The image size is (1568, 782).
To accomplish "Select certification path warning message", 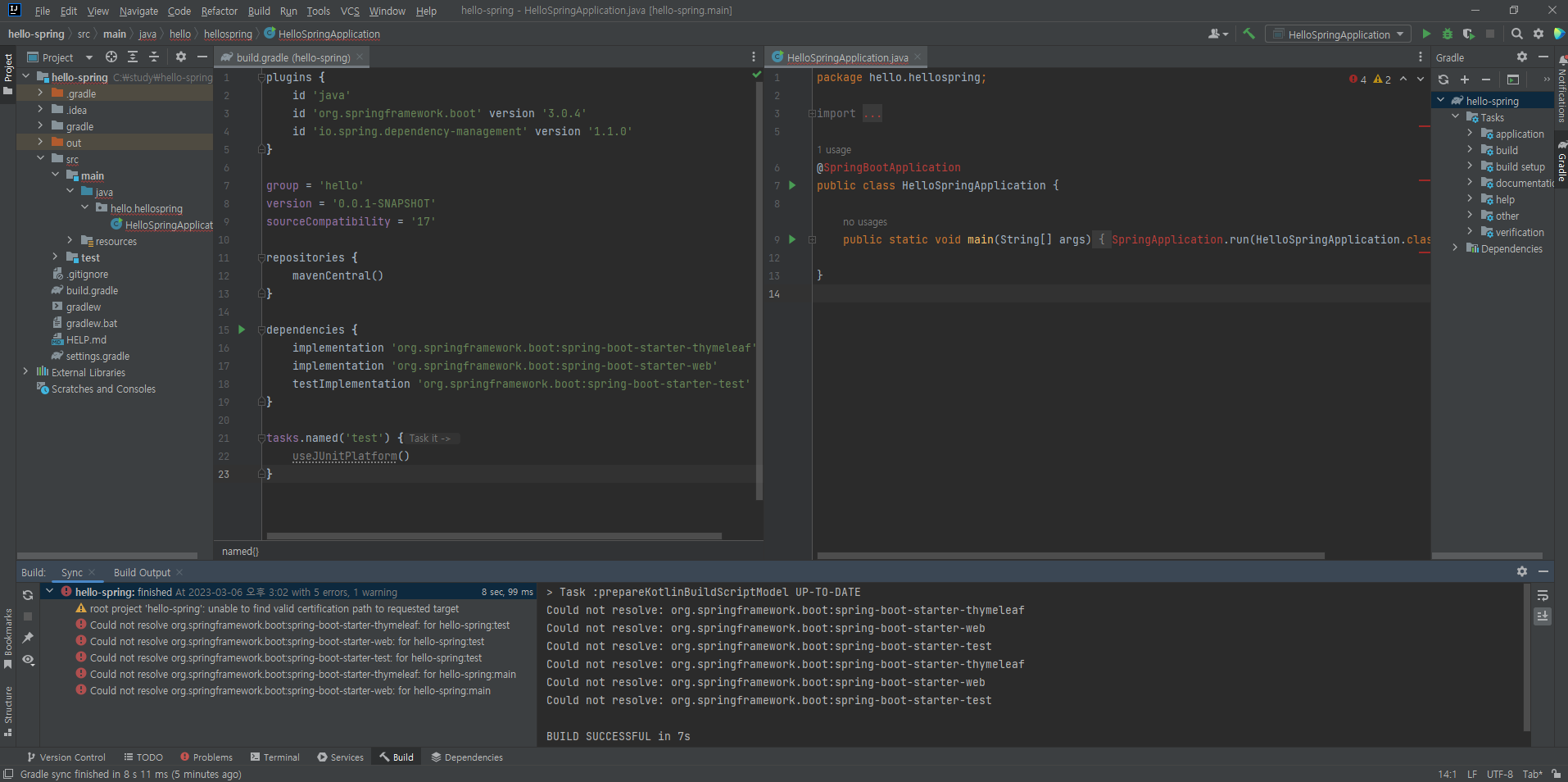I will coord(274,608).
